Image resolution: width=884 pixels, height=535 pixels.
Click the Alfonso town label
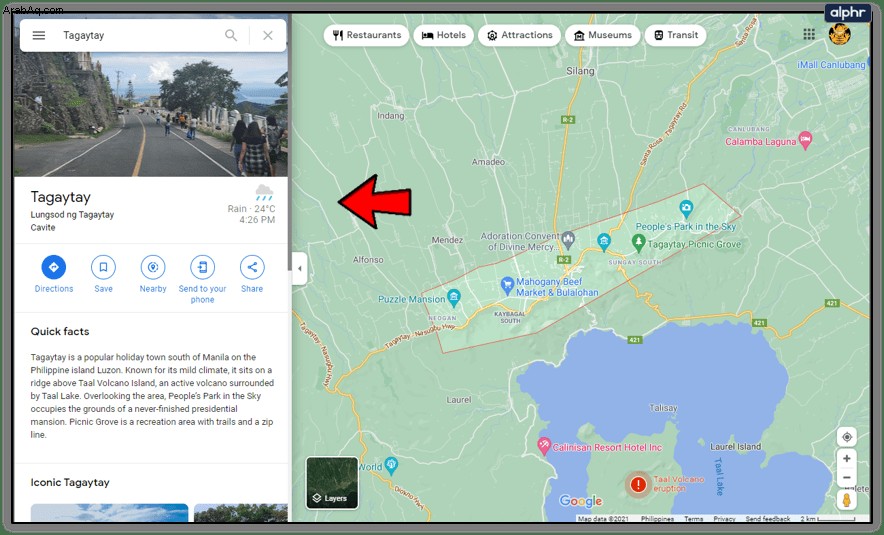pyautogui.click(x=368, y=260)
